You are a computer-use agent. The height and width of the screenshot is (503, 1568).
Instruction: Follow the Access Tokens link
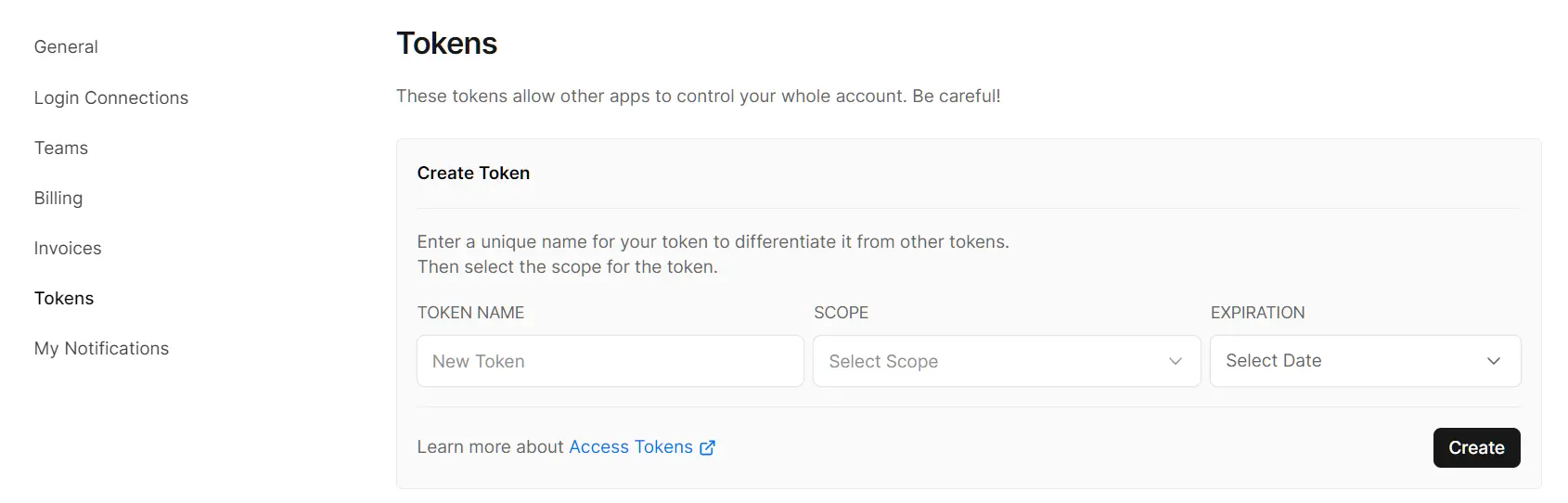(x=631, y=447)
